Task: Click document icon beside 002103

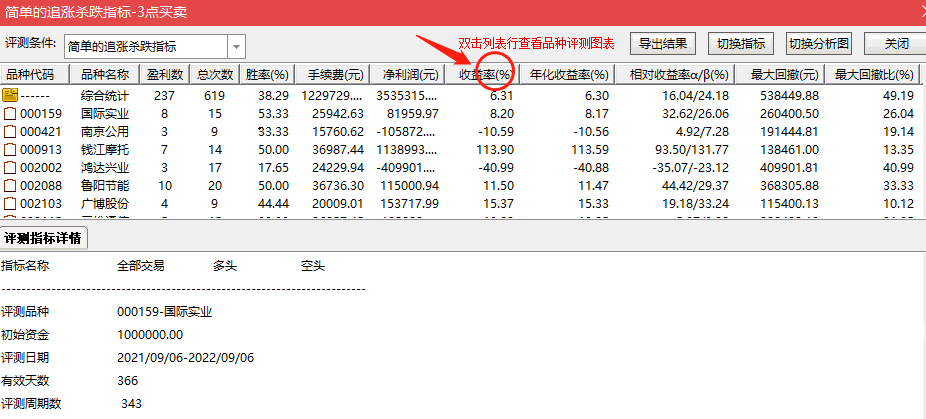Action: click(9, 204)
